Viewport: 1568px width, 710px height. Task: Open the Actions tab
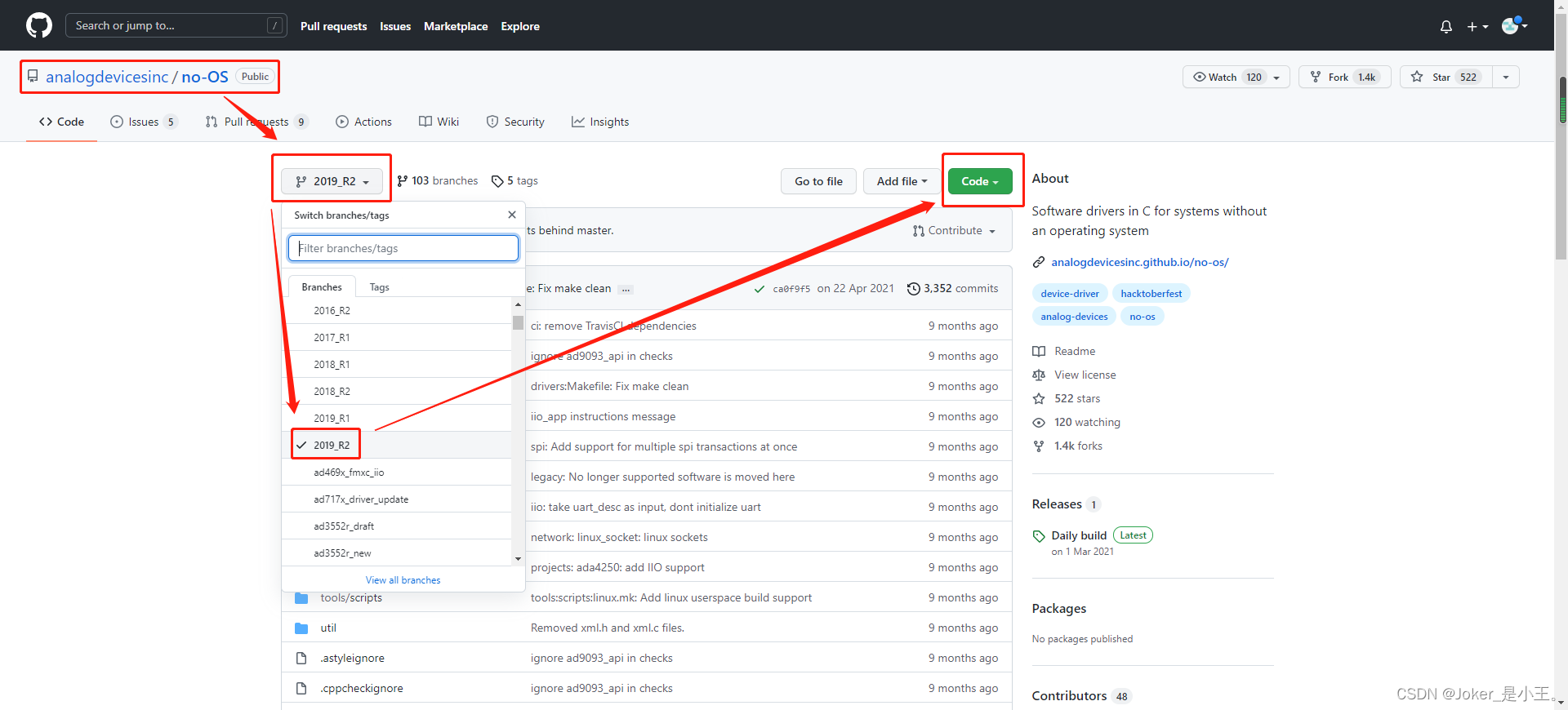(363, 122)
